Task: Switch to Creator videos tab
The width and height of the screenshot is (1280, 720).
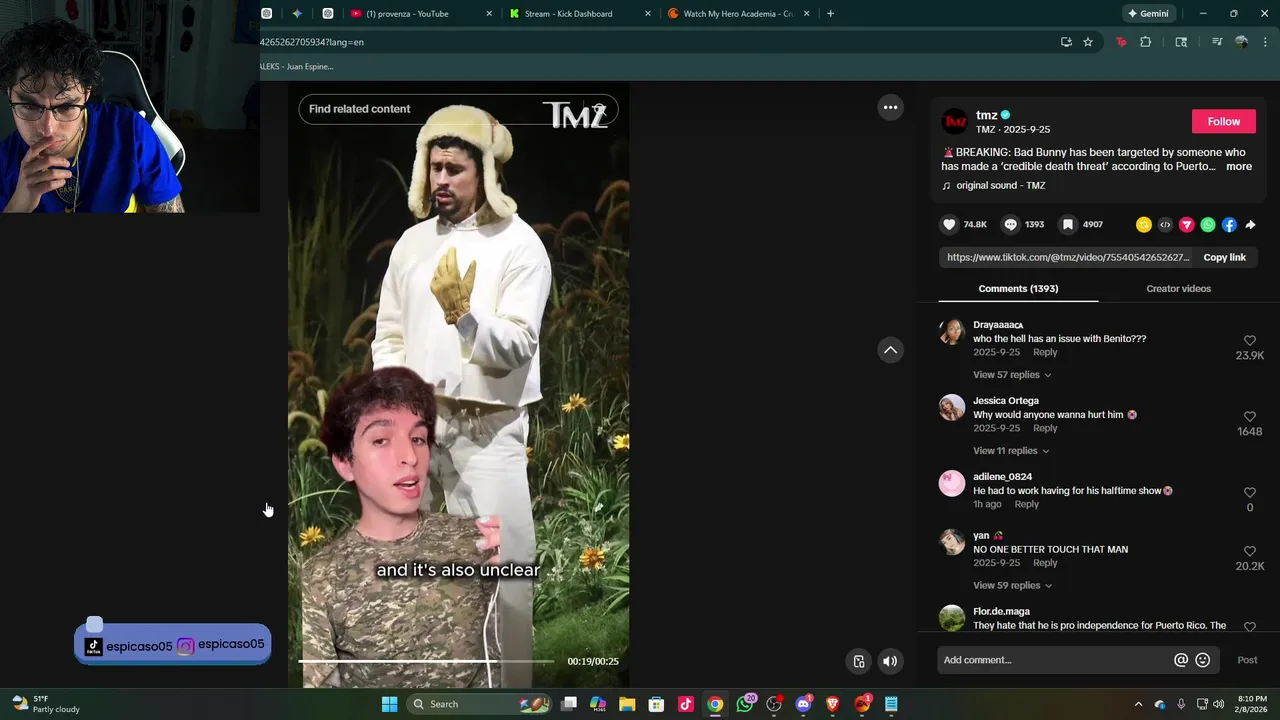Action: point(1178,289)
